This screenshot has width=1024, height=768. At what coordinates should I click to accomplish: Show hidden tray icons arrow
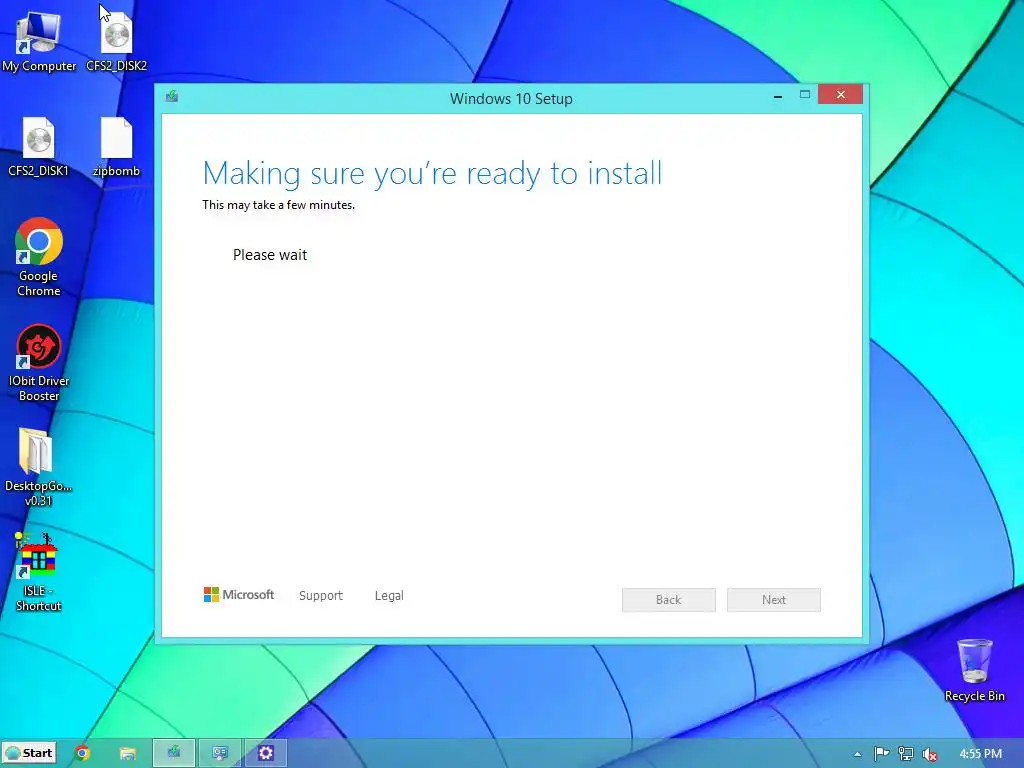pos(857,754)
